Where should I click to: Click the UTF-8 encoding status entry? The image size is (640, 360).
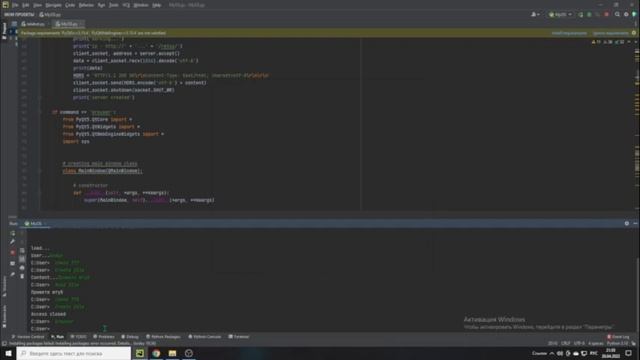point(579,343)
